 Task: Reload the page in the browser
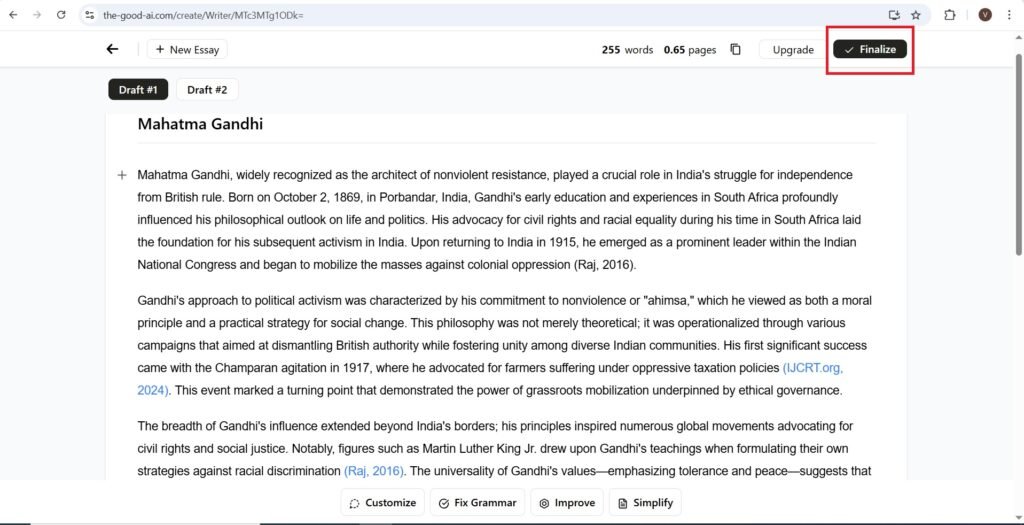pyautogui.click(x=61, y=15)
